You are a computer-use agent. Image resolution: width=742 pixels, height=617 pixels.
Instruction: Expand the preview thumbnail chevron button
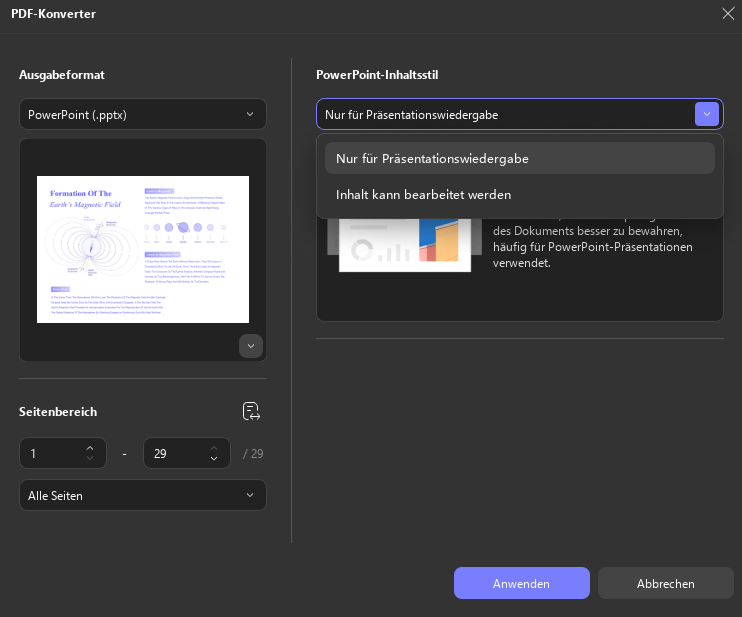coord(251,346)
